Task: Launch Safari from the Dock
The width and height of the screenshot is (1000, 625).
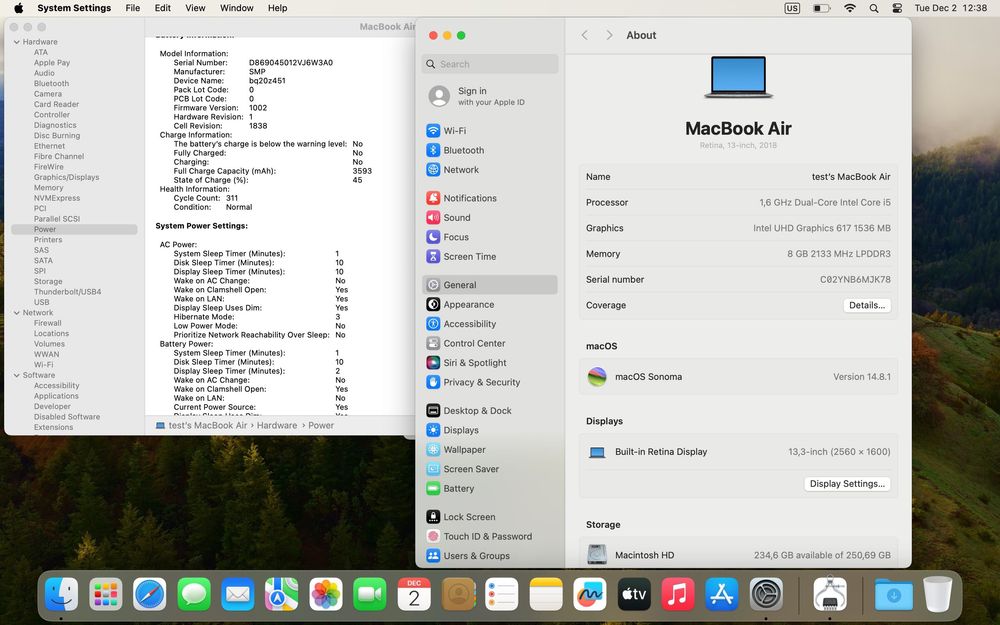Action: pyautogui.click(x=150, y=594)
